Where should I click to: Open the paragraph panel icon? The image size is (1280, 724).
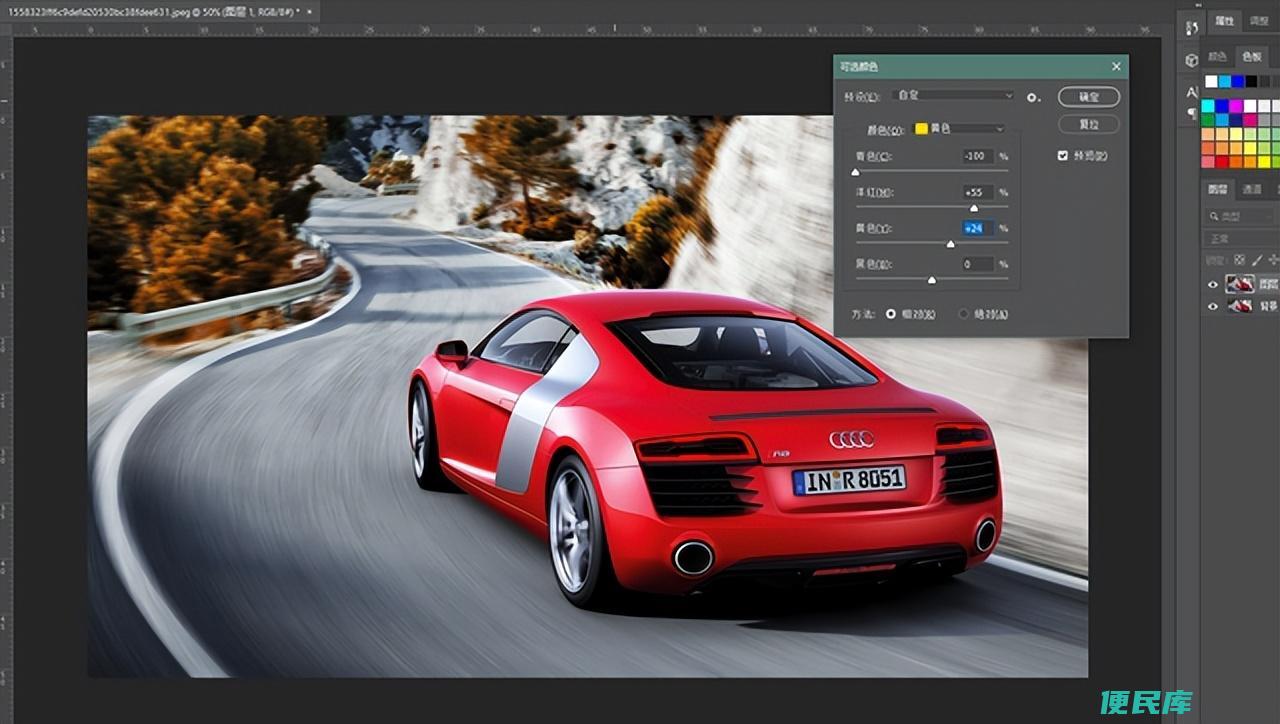(1192, 113)
